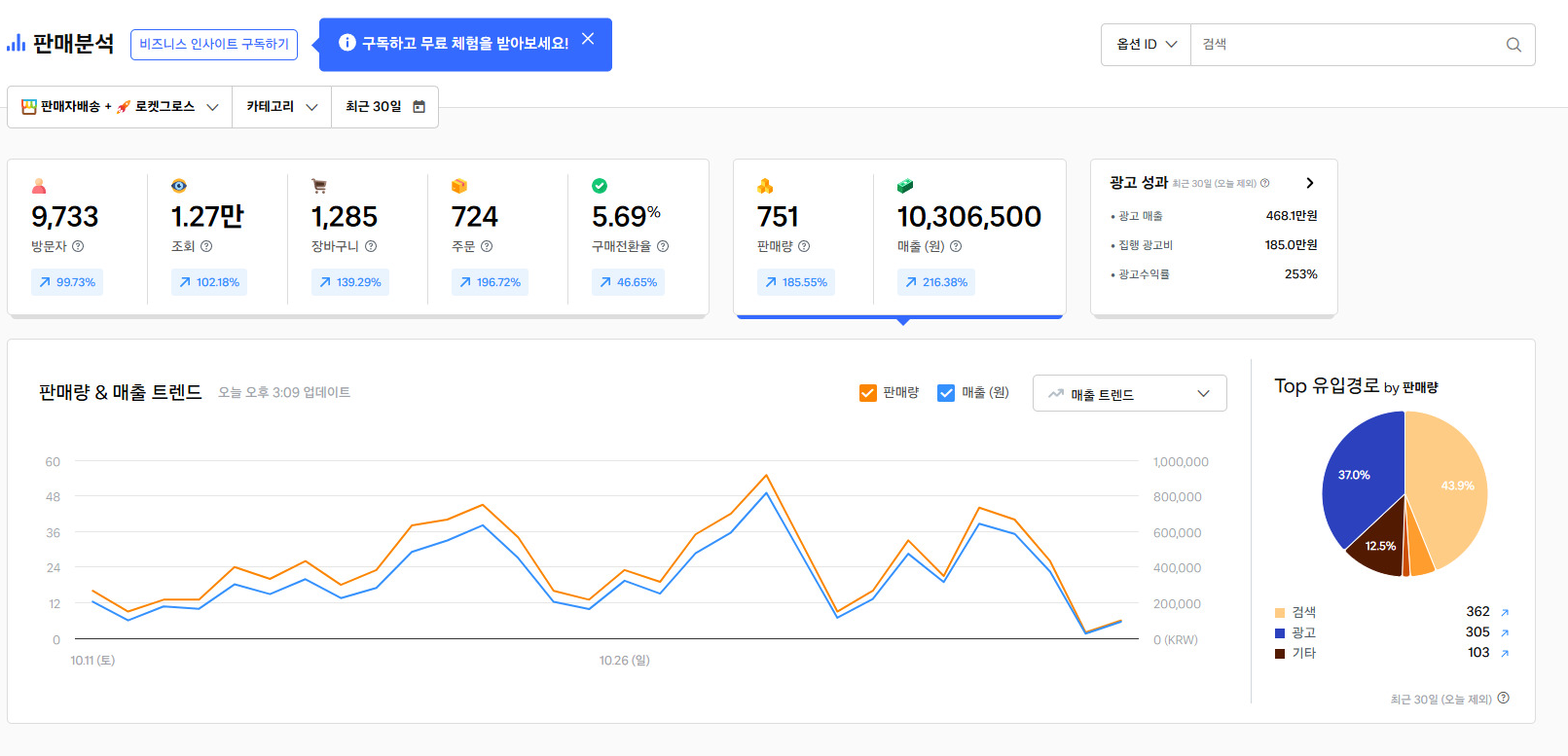
Task: Expand 판매자배송 + 로켓그로스 delivery filter
Action: tap(120, 107)
